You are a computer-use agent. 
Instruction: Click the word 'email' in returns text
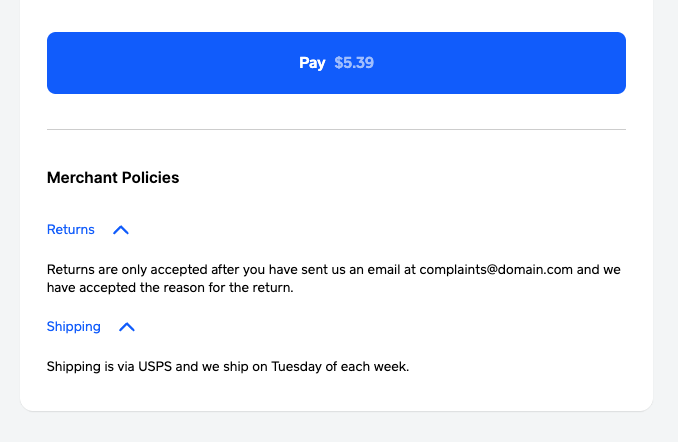coord(384,270)
